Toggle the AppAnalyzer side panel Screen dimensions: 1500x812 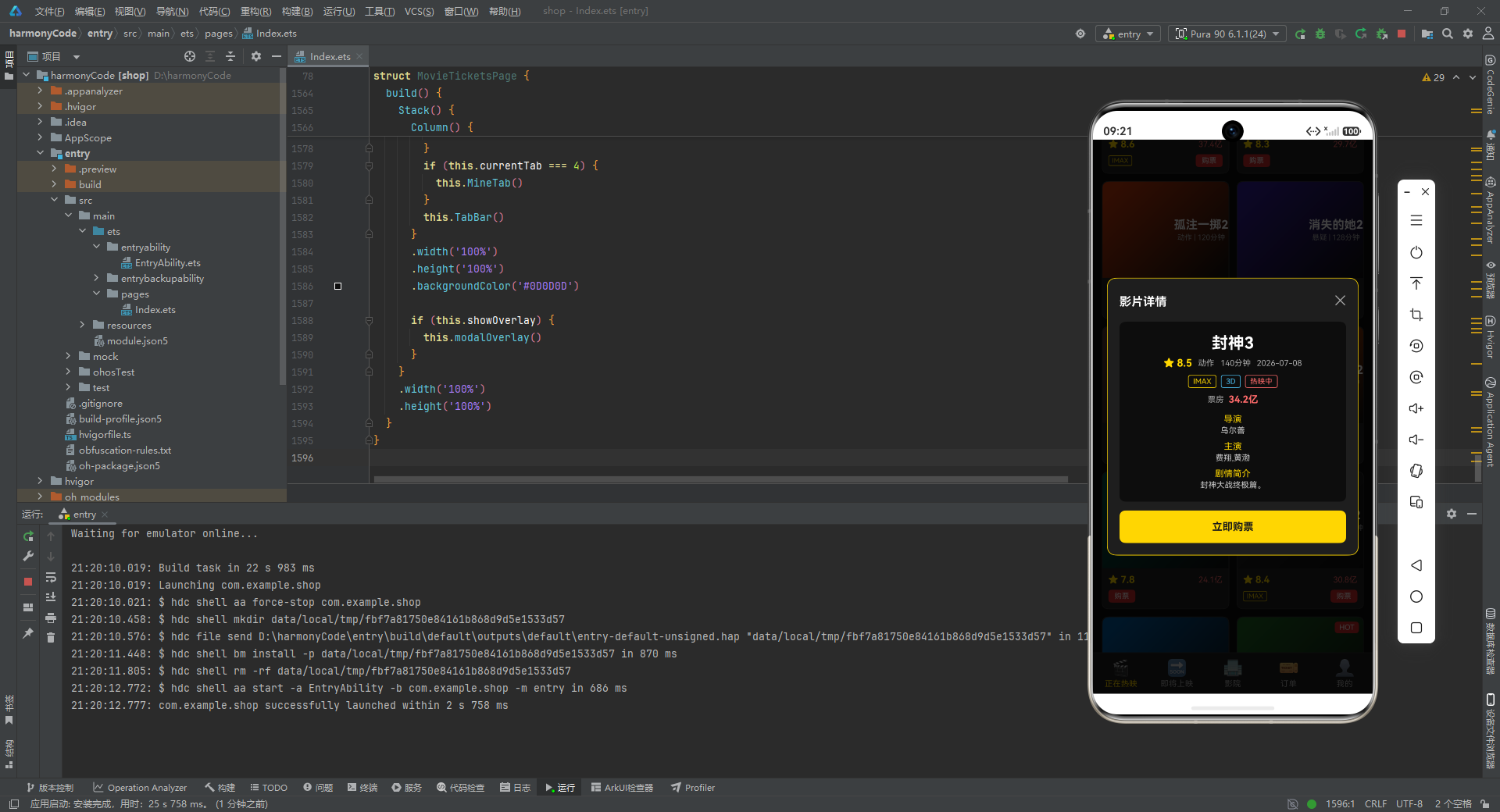(1491, 210)
